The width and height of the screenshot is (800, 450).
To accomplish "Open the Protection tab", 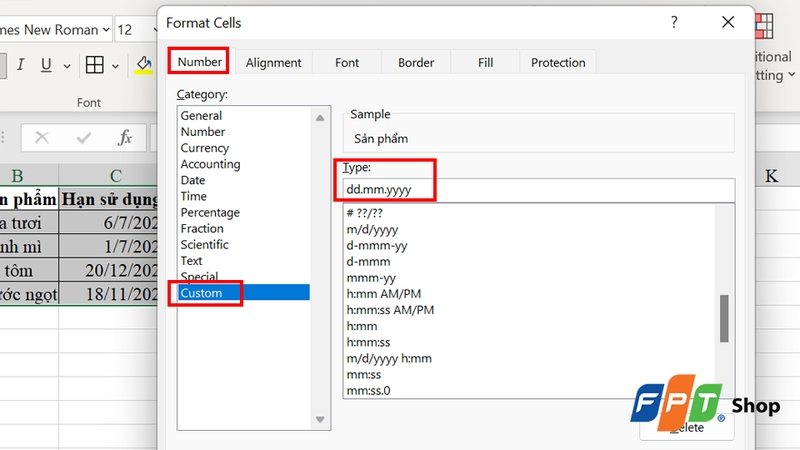I will pyautogui.click(x=558, y=62).
